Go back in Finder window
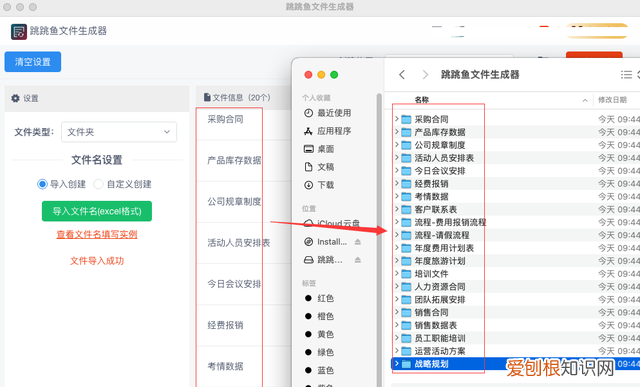Screen dimensions: 640x387 [x=402, y=75]
